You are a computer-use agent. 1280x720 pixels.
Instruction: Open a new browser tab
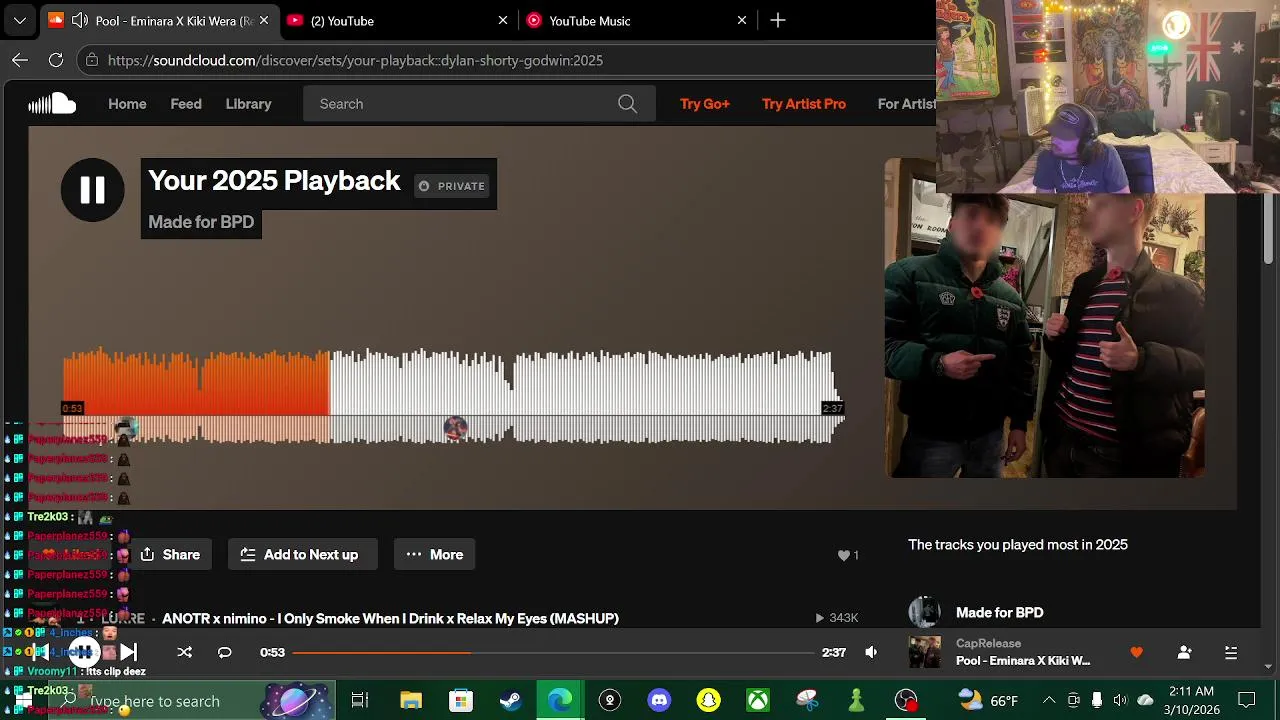click(778, 20)
